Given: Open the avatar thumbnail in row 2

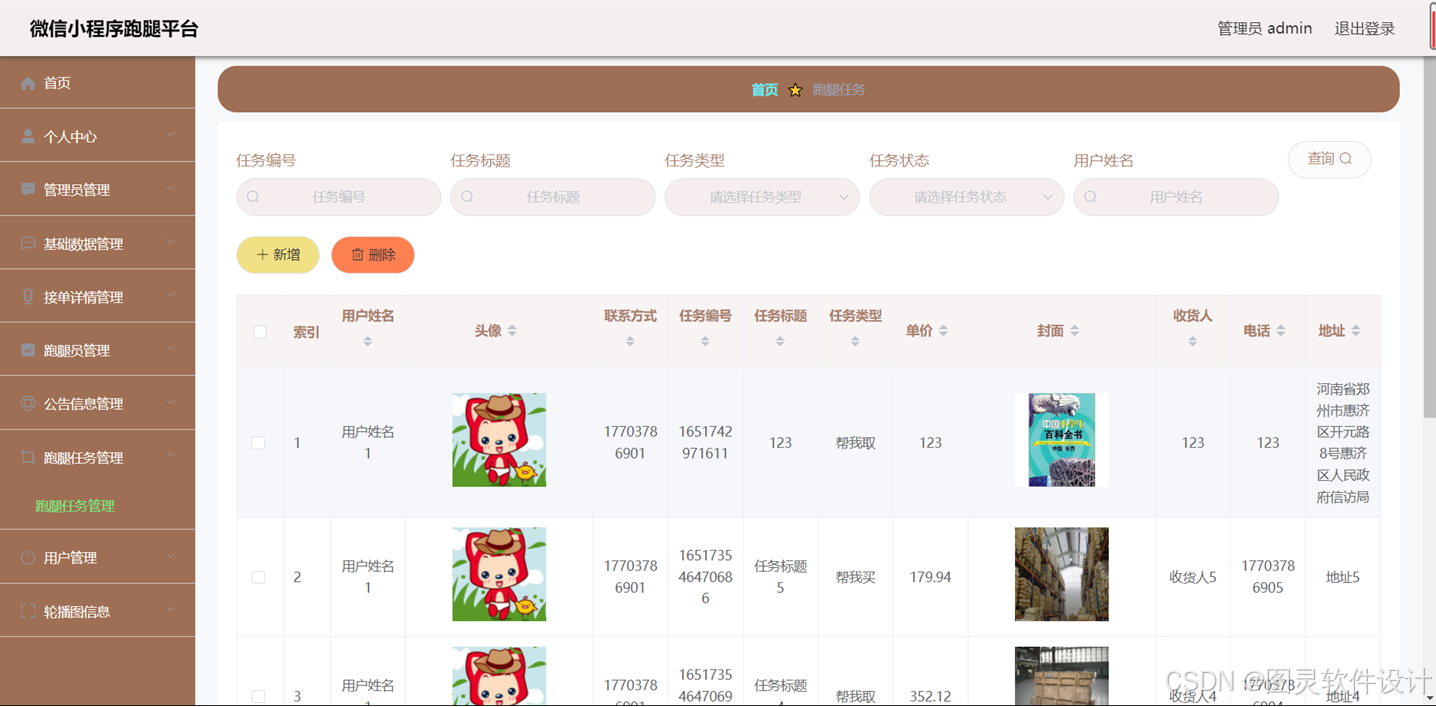Looking at the screenshot, I should 499,574.
